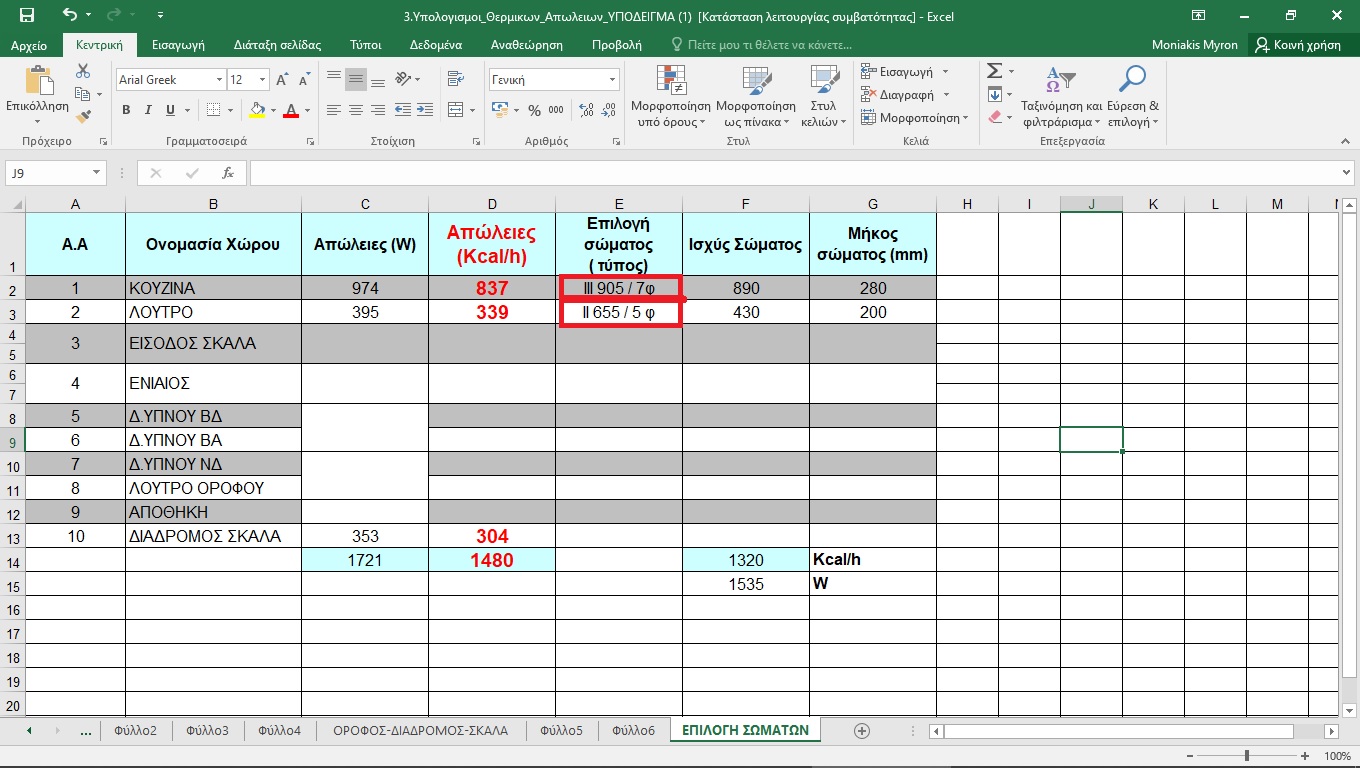Open the Εισαγωγή ribbon tab
1360x768 pixels.
click(x=178, y=45)
